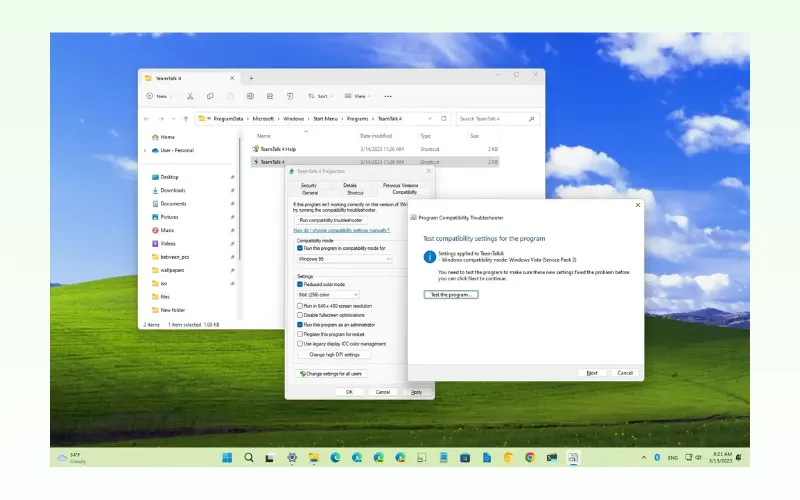The image size is (800, 500).
Task: Click Test the program button
Action: (451, 295)
